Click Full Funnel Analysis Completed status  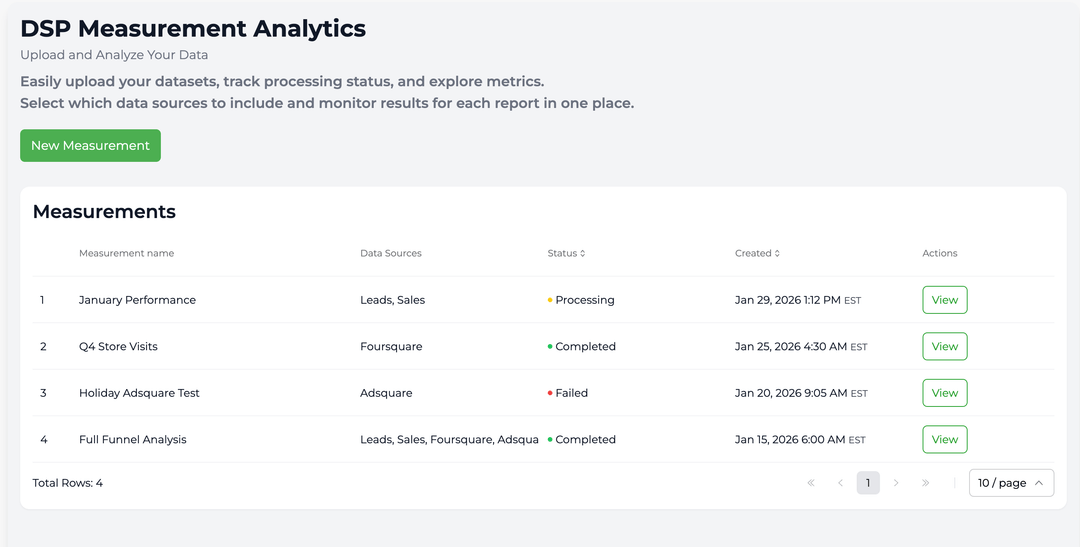[581, 439]
